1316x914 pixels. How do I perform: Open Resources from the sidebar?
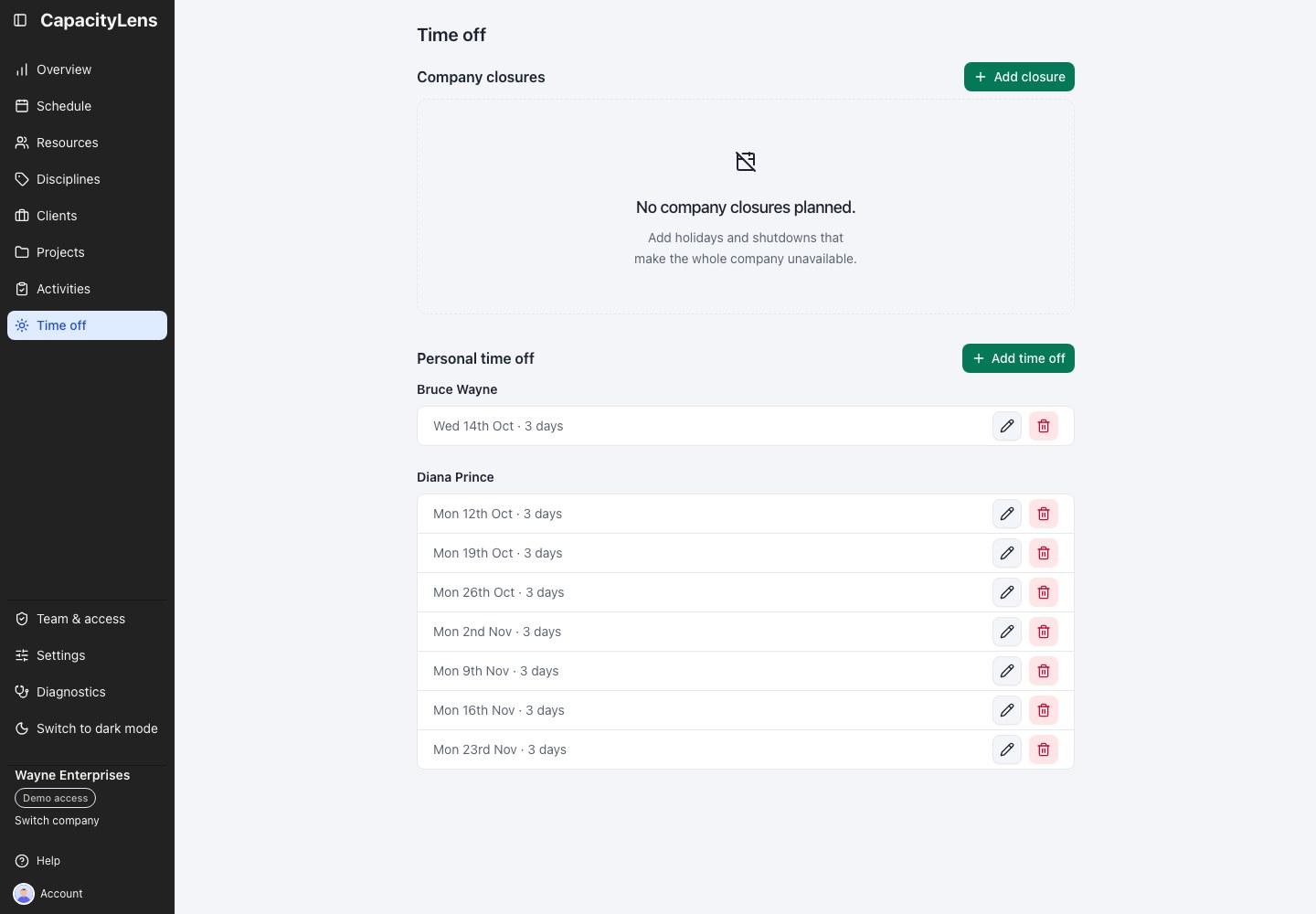tap(87, 143)
